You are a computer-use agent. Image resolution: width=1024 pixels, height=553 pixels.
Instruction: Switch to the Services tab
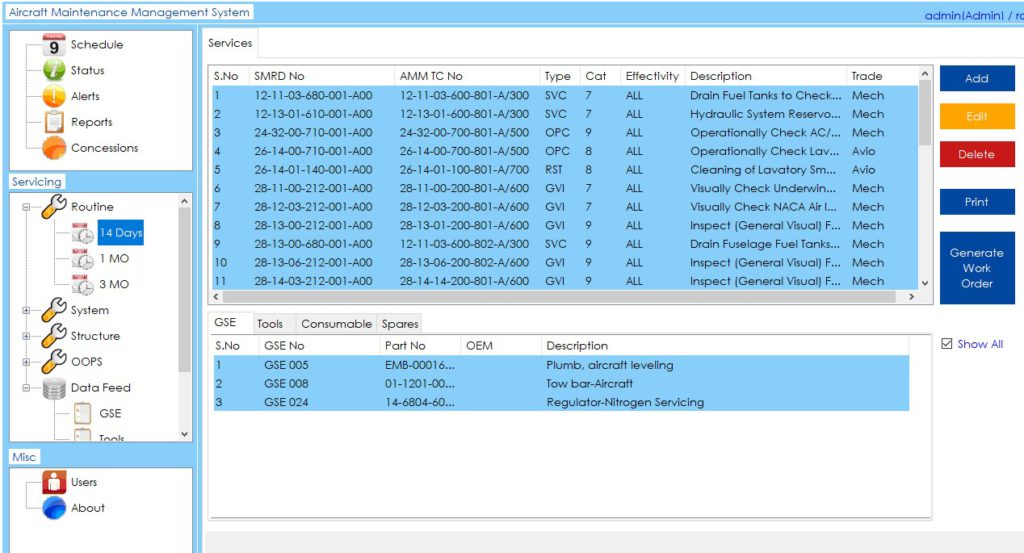click(230, 43)
